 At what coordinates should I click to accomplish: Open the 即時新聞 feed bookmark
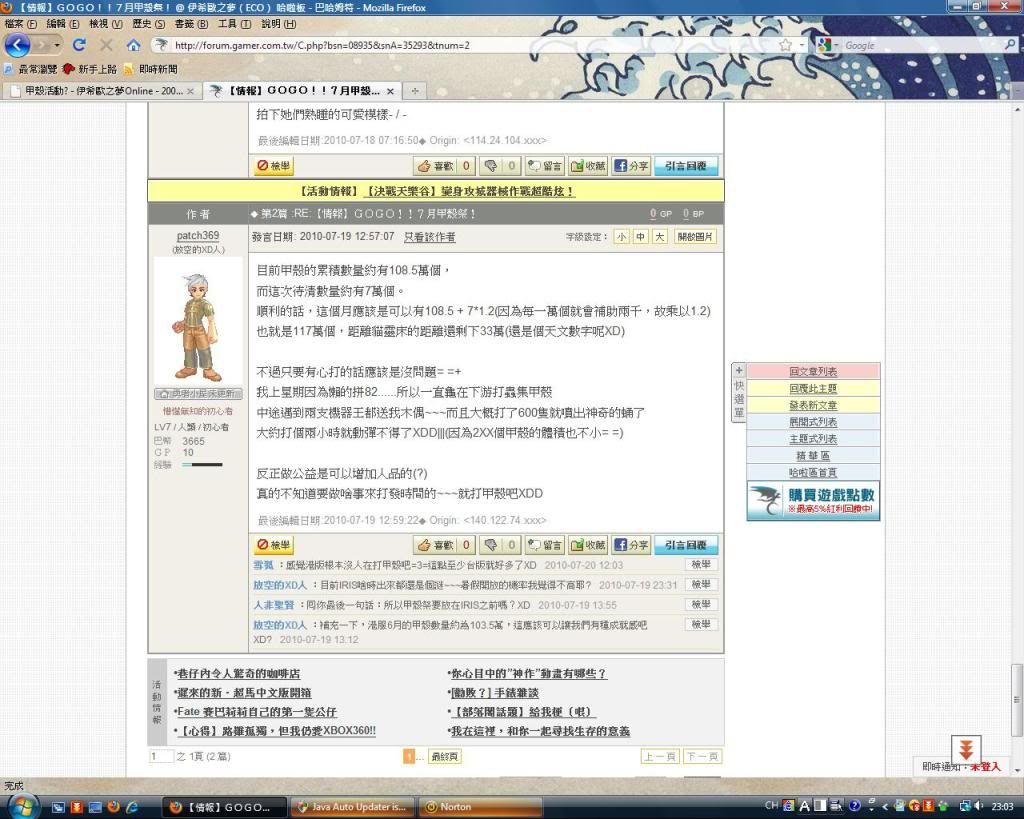[150, 69]
